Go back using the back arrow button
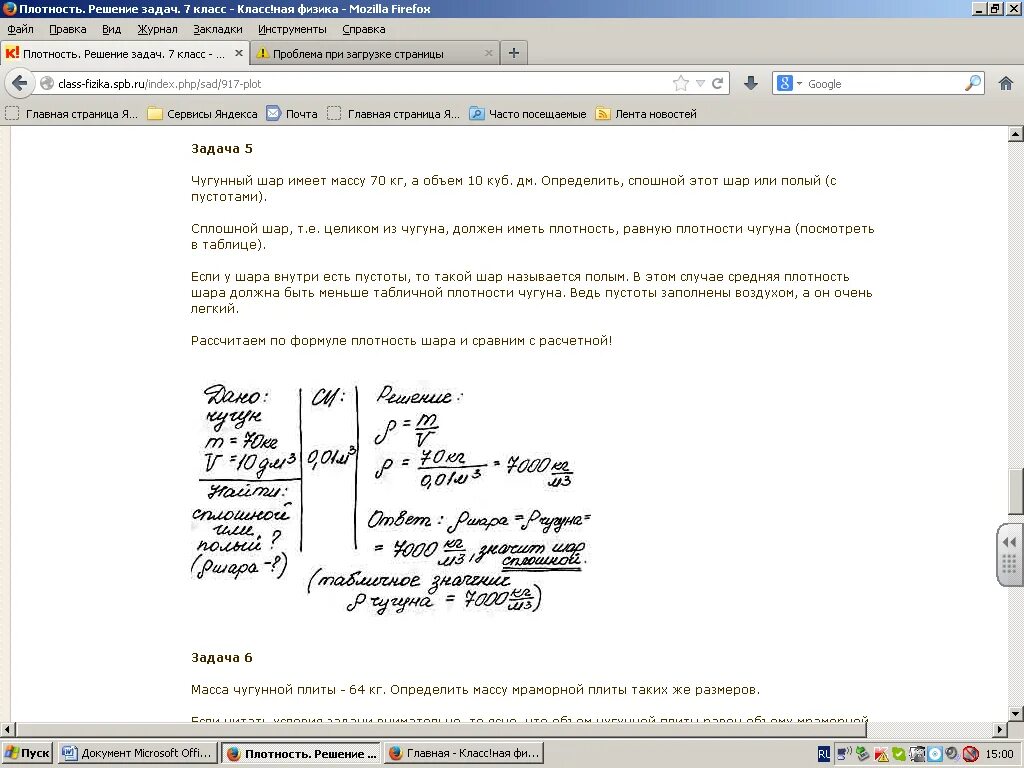Image resolution: width=1024 pixels, height=768 pixels. tap(20, 83)
